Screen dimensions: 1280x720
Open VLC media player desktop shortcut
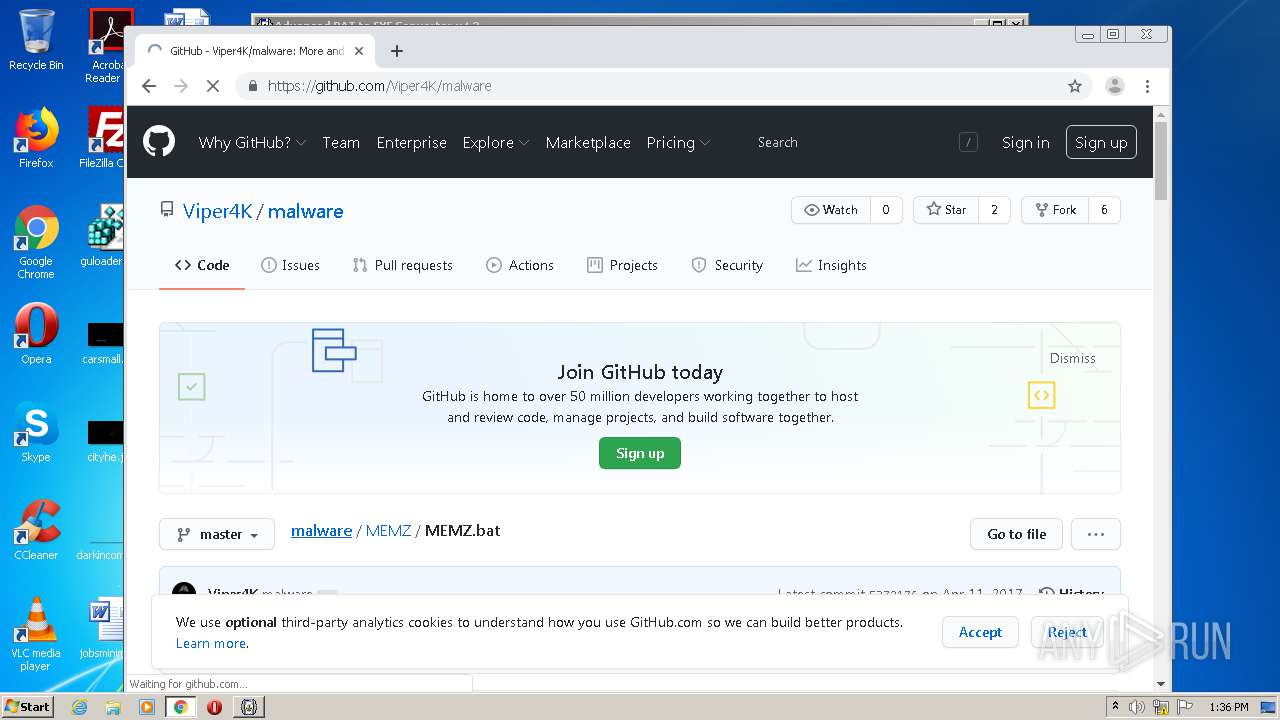(x=36, y=634)
